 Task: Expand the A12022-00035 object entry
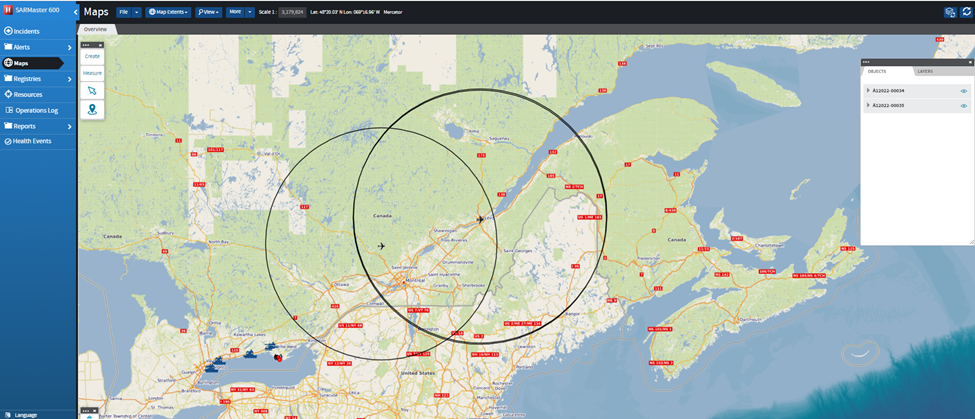(x=868, y=105)
